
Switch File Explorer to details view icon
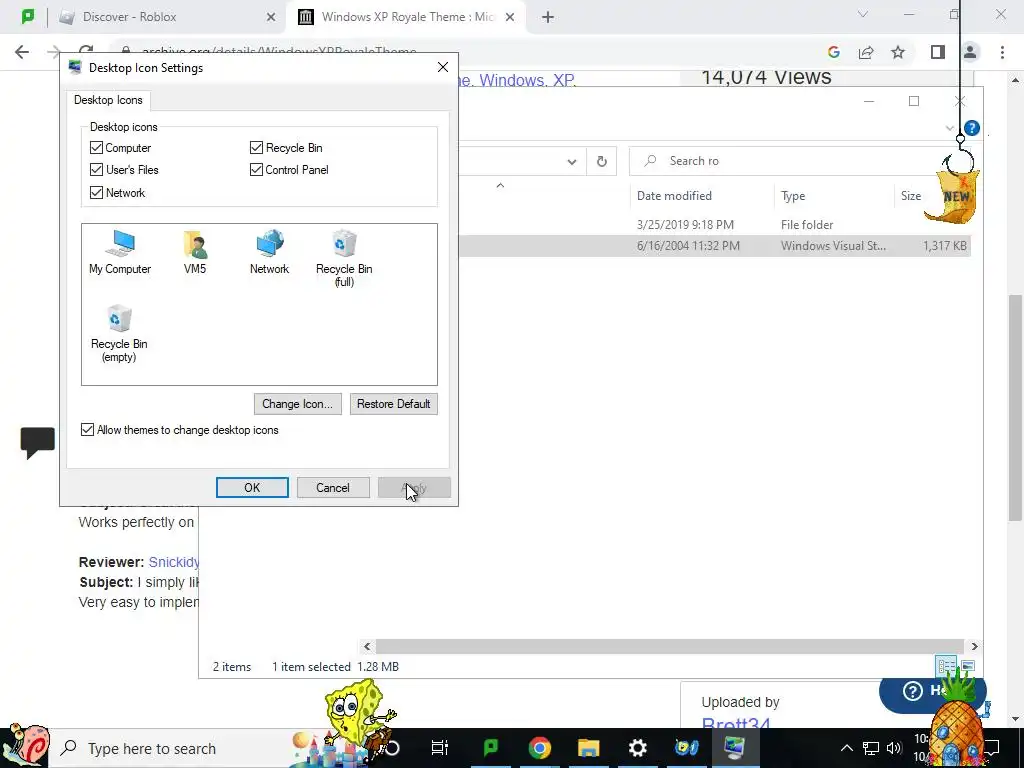(x=946, y=666)
